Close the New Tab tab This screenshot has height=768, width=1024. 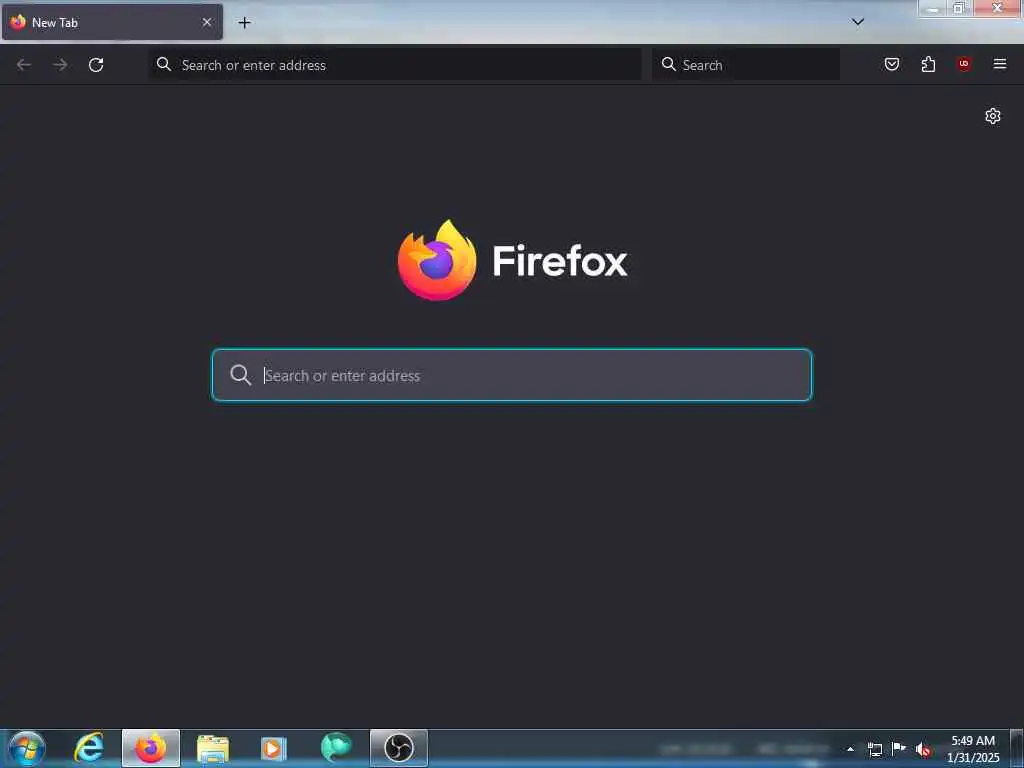pyautogui.click(x=207, y=22)
